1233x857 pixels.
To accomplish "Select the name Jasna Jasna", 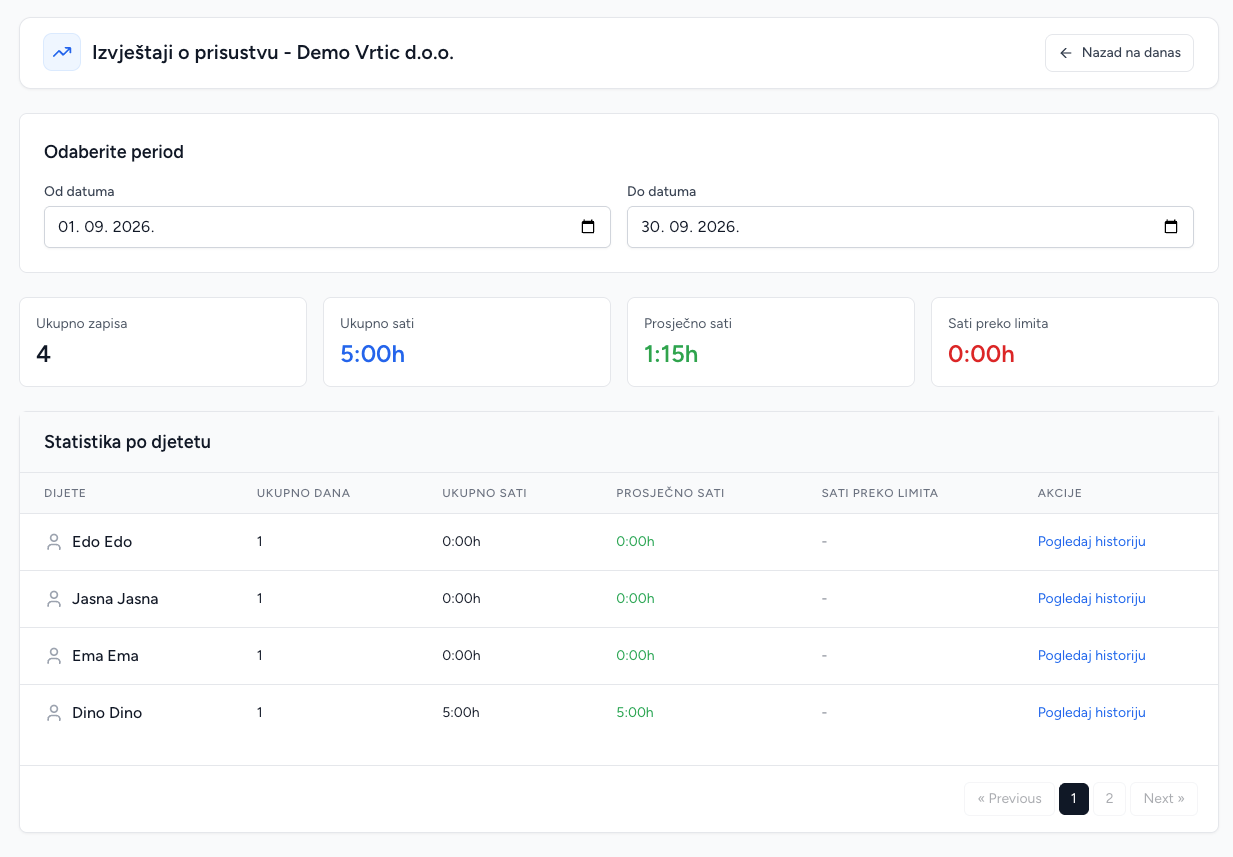I will tap(115, 599).
